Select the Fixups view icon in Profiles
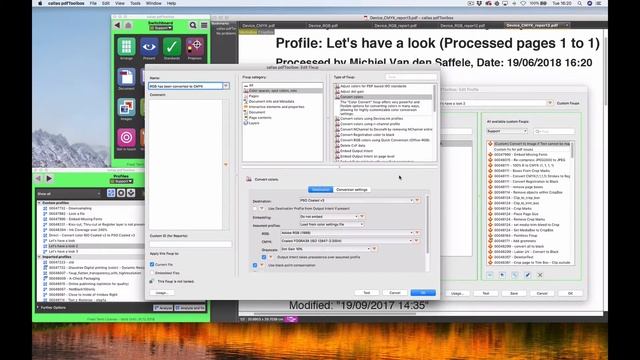Screen dimensions: 640x360 pyautogui.click(x=131, y=193)
